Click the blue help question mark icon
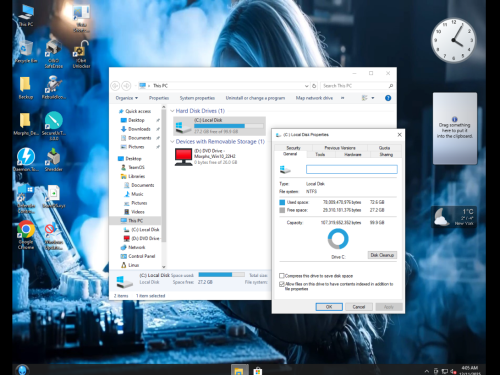Viewport: 500px width, 375px height. click(388, 98)
